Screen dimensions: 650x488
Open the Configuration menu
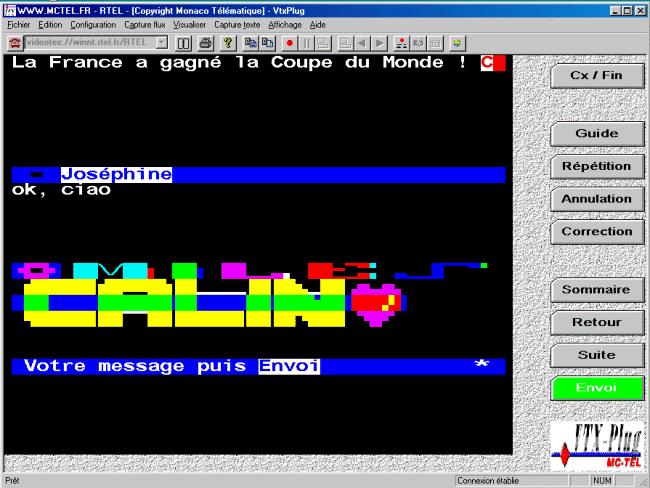tap(93, 25)
